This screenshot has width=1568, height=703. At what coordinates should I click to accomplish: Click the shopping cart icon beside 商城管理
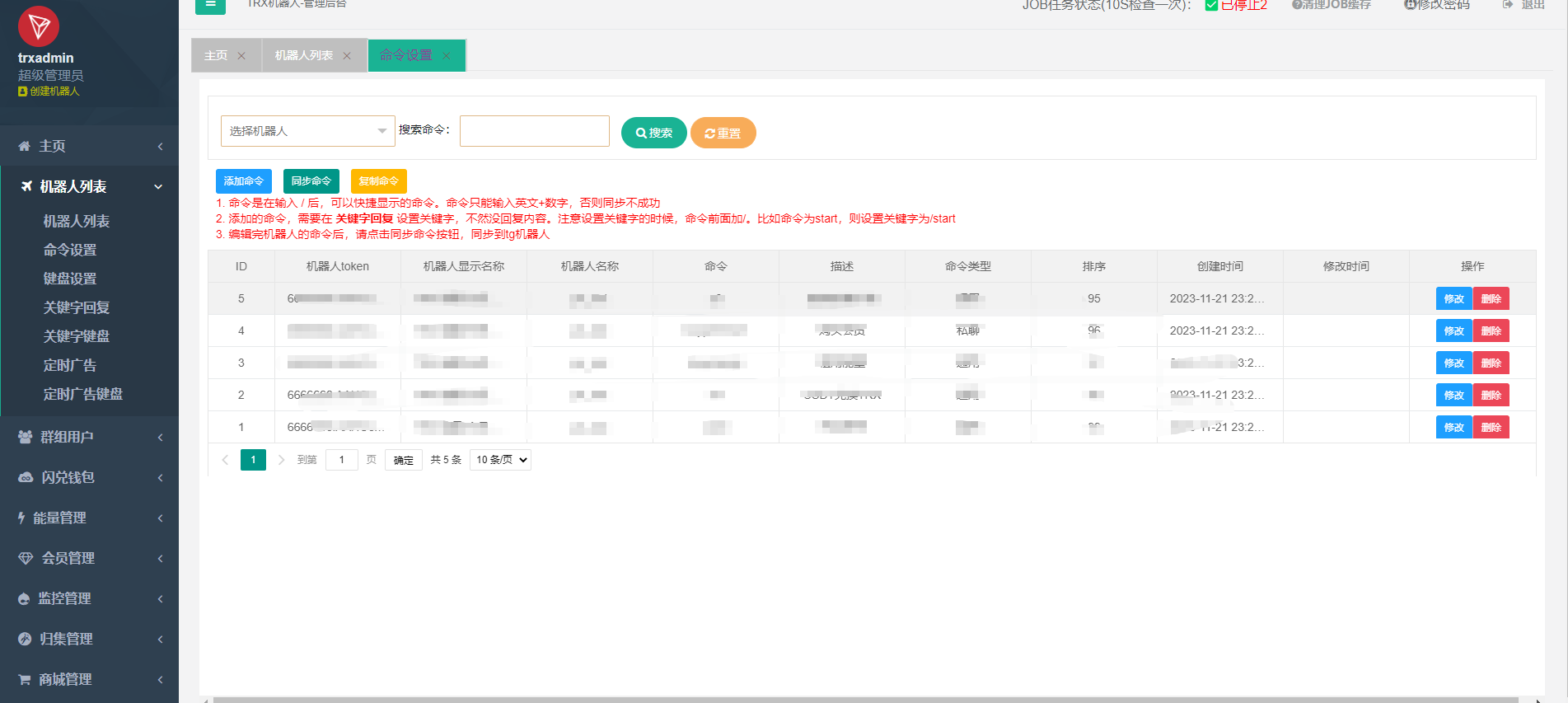point(25,679)
